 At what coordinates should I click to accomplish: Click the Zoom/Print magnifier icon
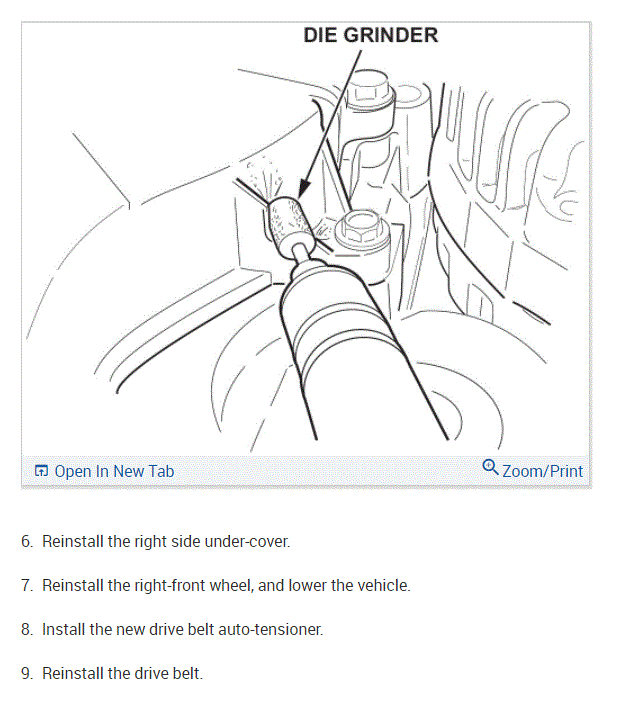pos(490,467)
